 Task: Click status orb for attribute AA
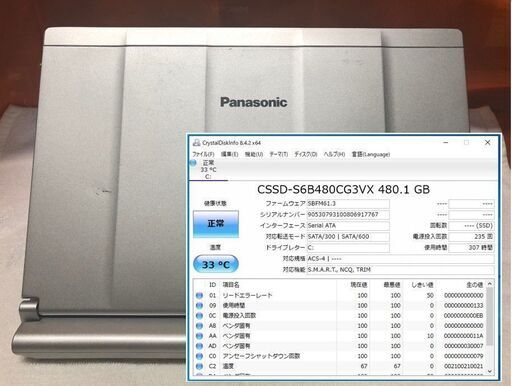199,336
